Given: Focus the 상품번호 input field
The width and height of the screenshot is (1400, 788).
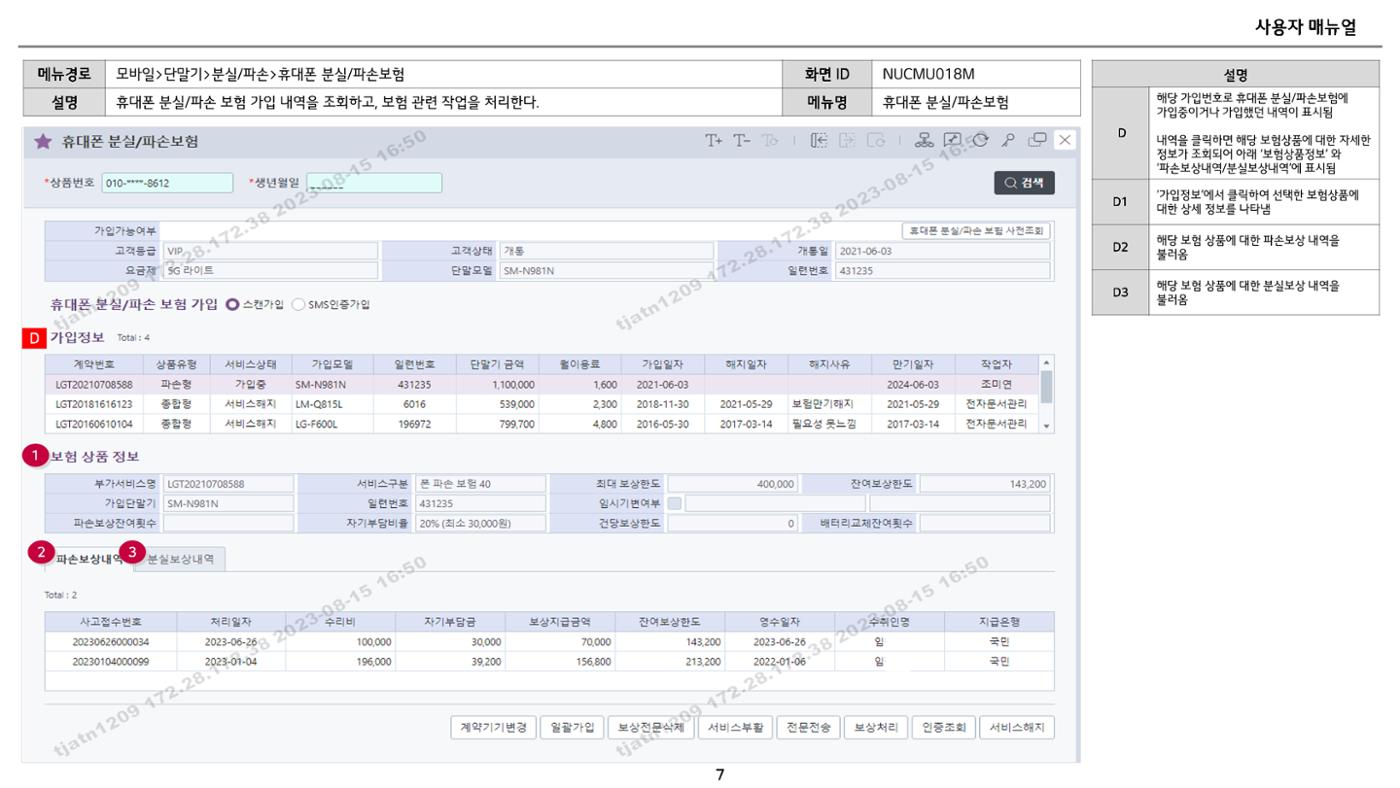Looking at the screenshot, I should point(167,183).
